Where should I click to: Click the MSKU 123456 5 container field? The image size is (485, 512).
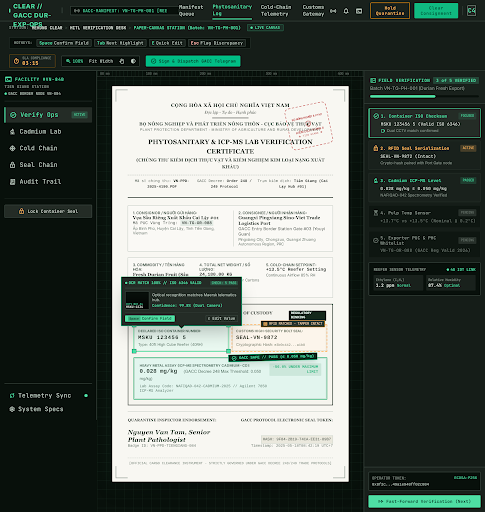pos(181,338)
